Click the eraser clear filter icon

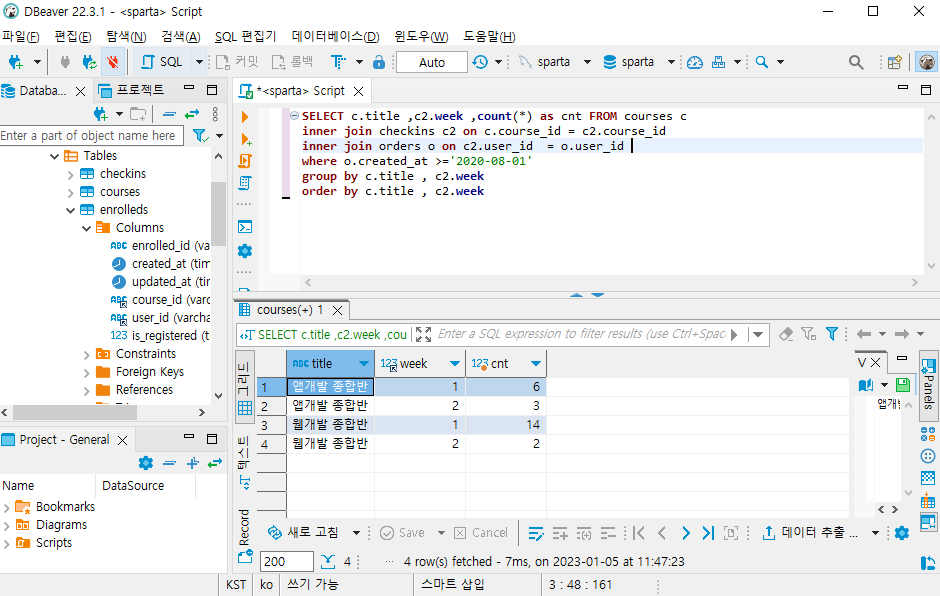(786, 334)
